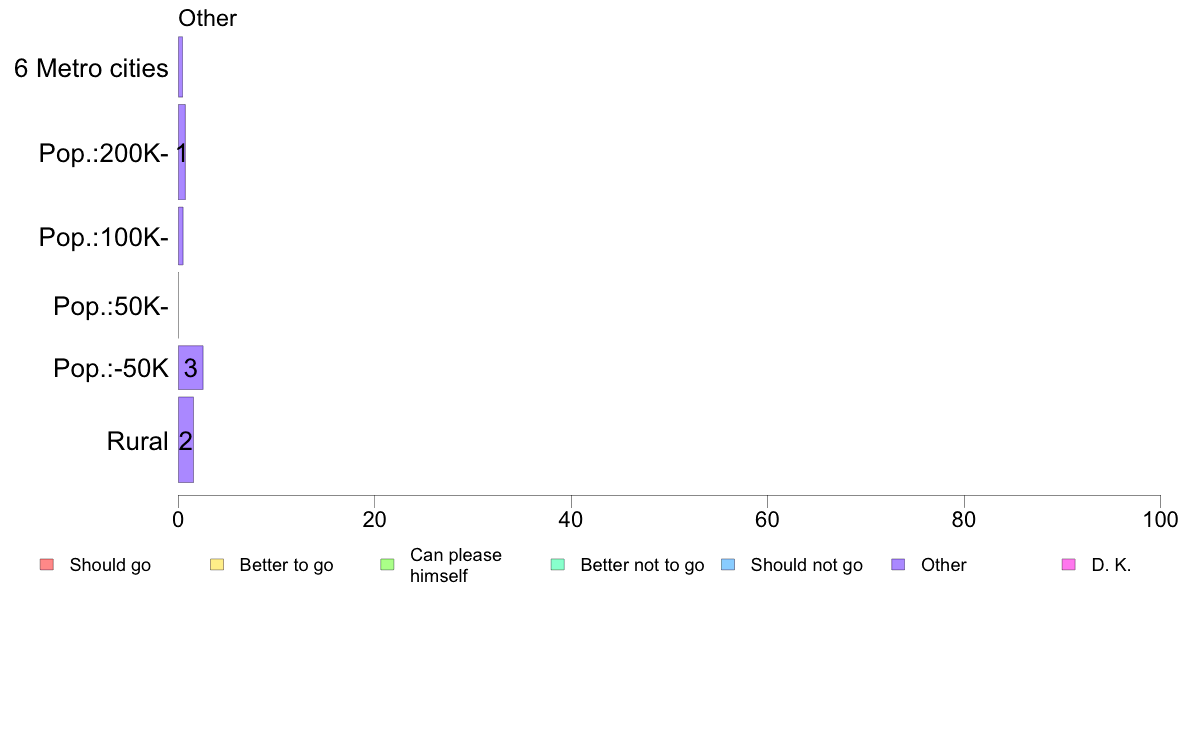Click the 6 Metro cities label
Image resolution: width=1188 pixels, height=736 pixels.
click(91, 68)
